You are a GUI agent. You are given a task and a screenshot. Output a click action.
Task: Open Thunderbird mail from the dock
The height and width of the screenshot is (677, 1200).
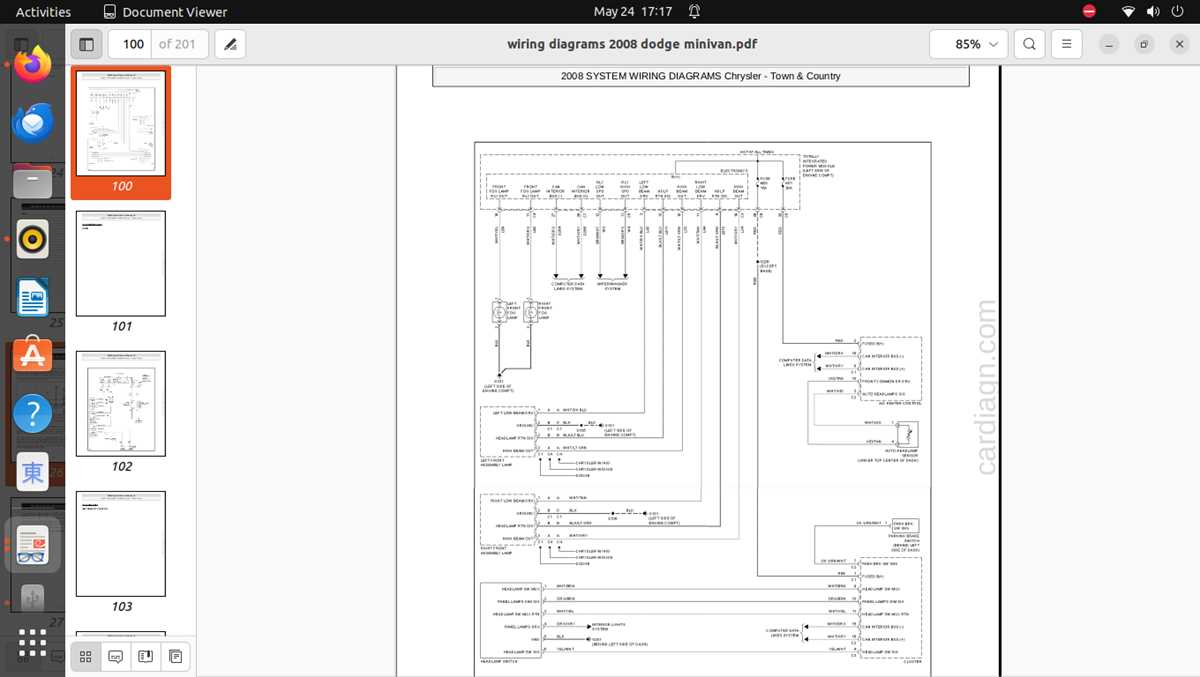click(x=32, y=123)
